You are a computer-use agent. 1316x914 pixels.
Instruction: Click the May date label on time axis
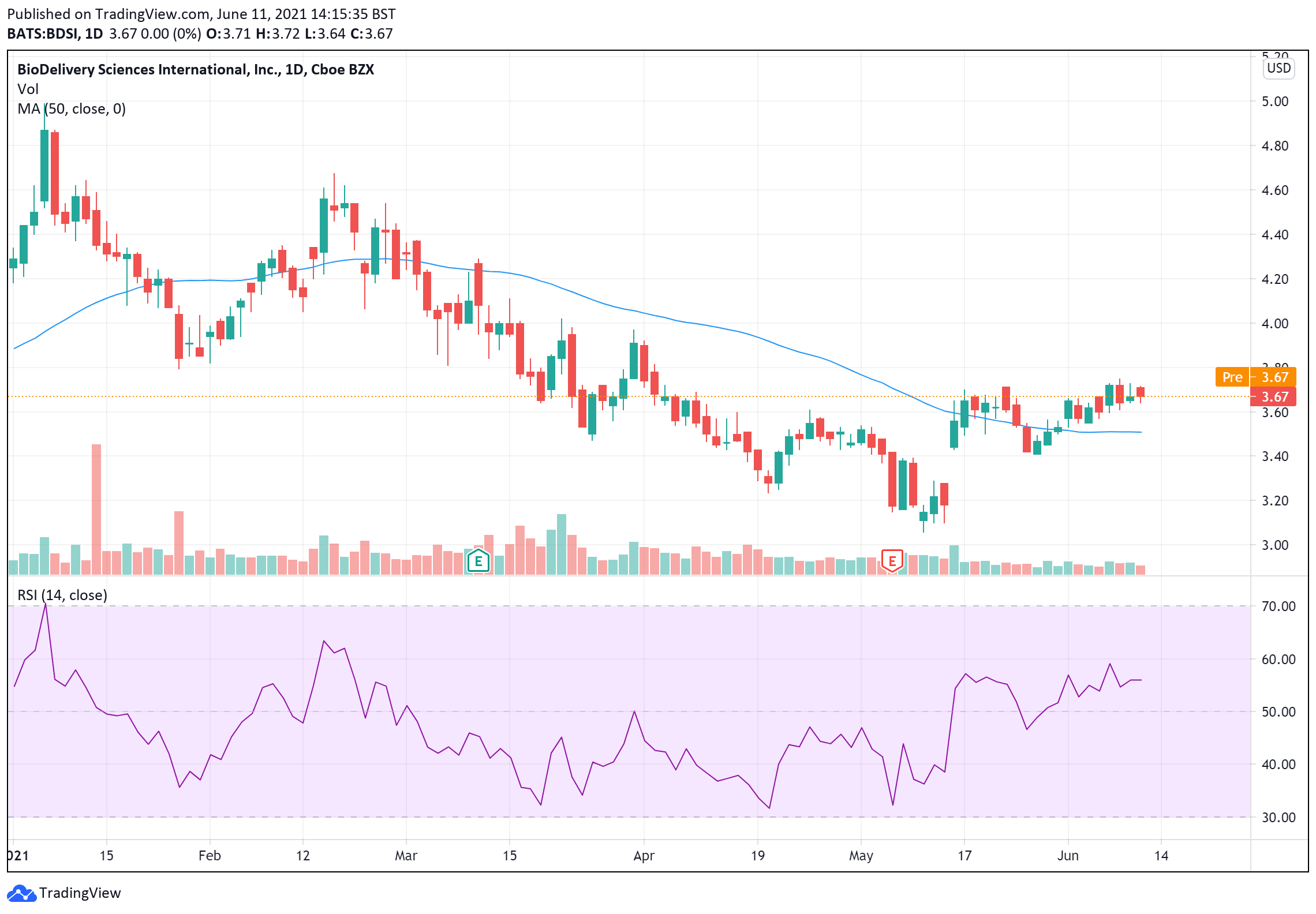click(x=861, y=856)
